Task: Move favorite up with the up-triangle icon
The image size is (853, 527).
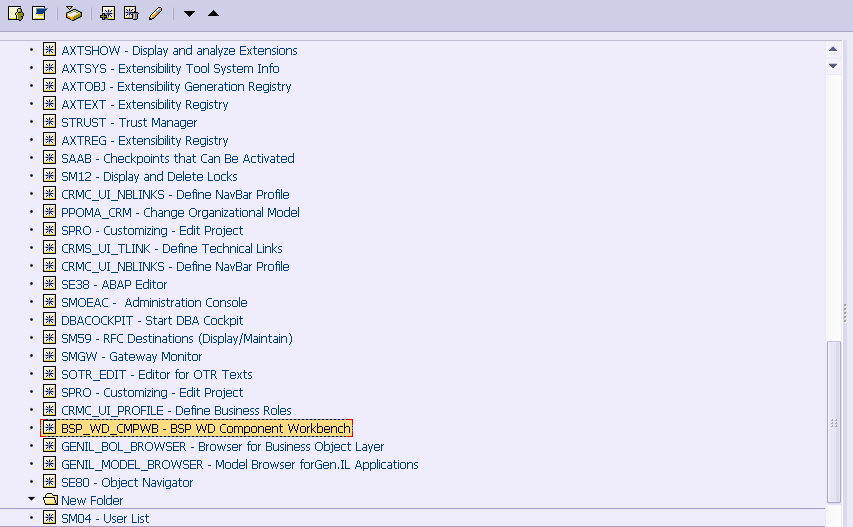Action: click(x=213, y=13)
